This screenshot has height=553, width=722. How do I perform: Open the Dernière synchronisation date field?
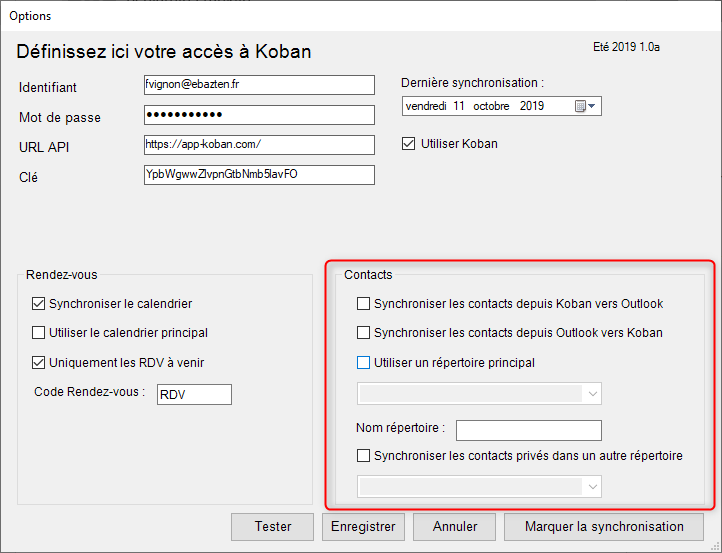pyautogui.click(x=501, y=106)
